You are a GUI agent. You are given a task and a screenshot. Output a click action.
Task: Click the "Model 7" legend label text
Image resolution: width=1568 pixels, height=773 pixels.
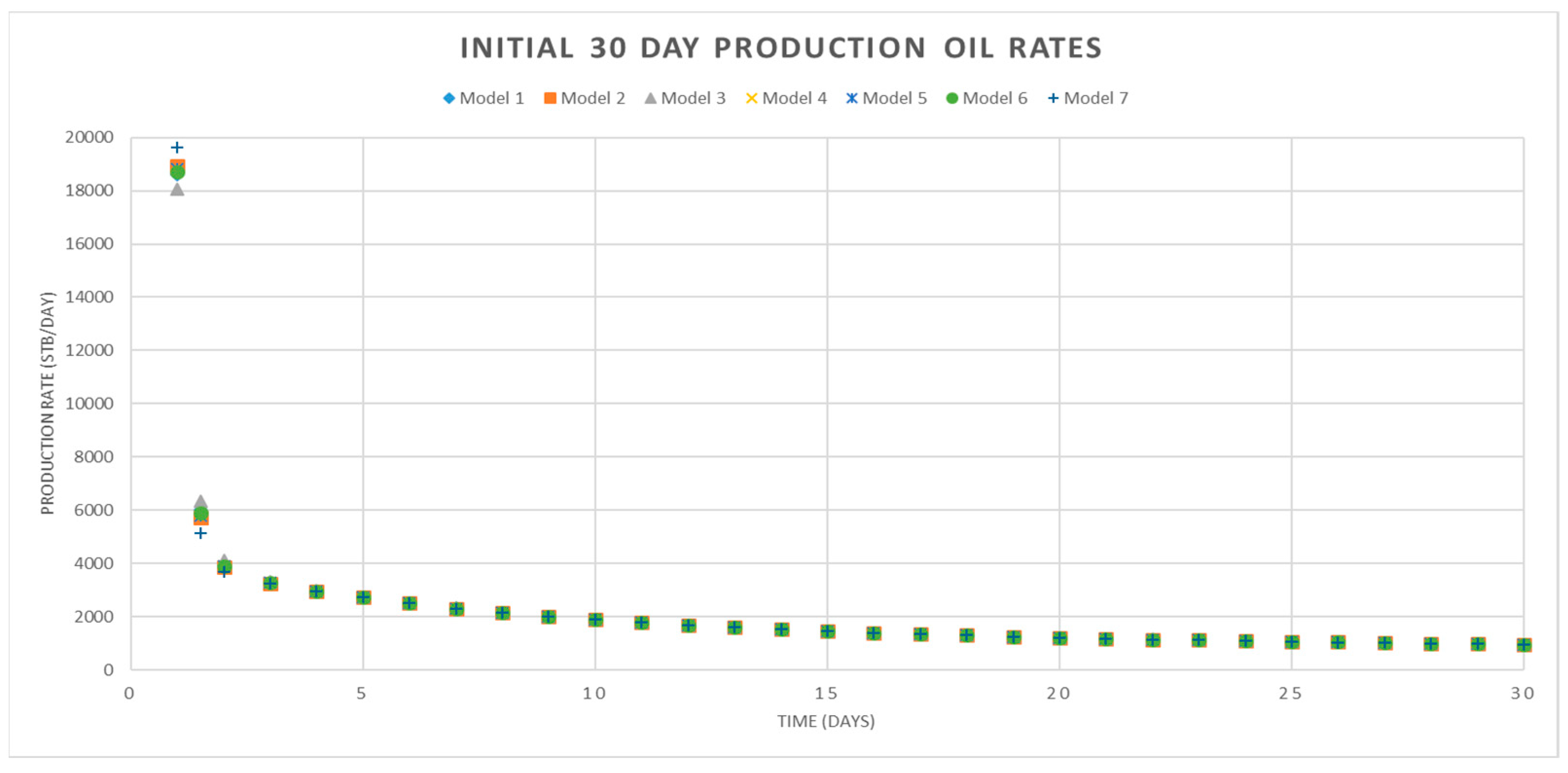[x=1096, y=98]
